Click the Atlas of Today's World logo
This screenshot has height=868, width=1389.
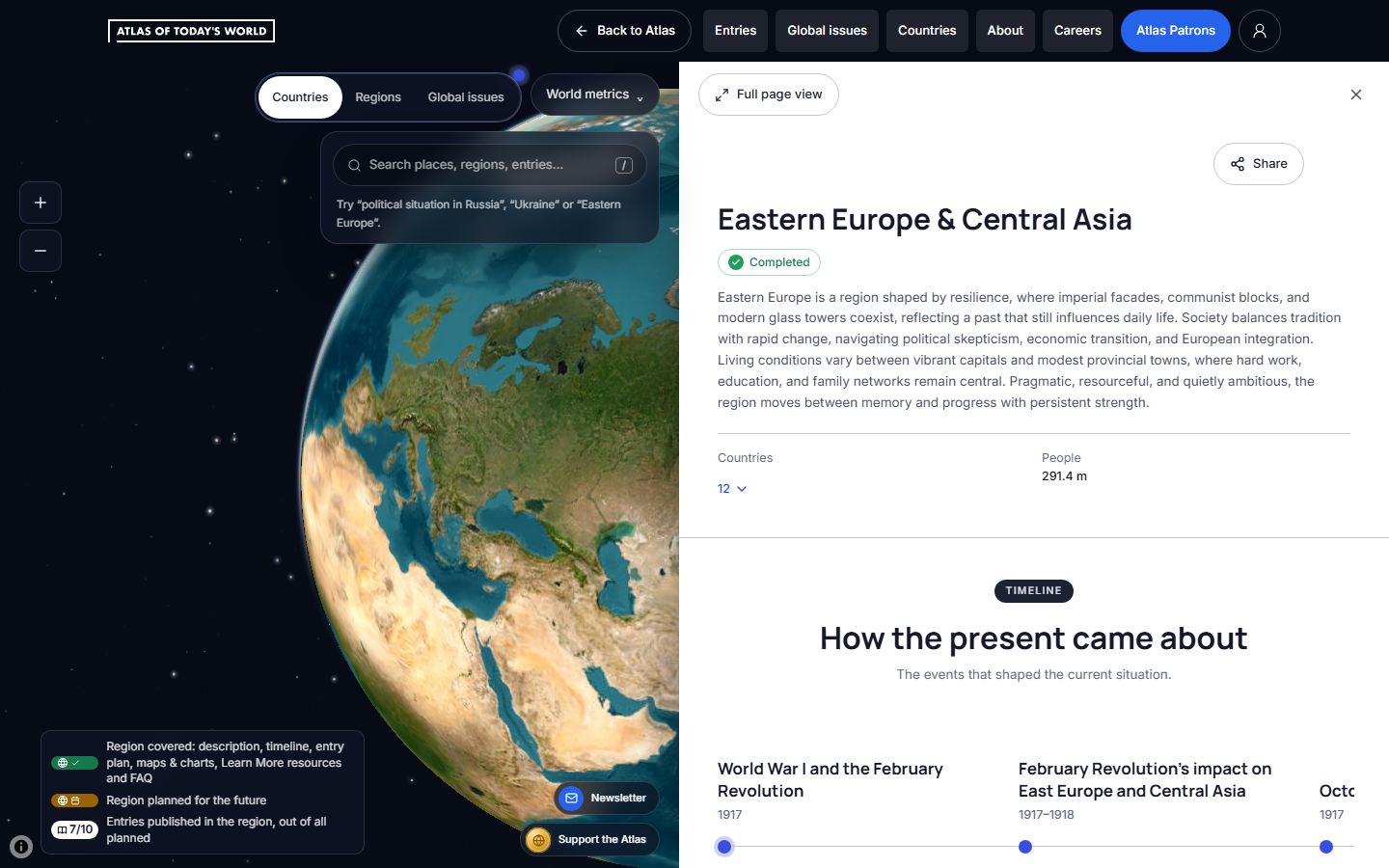coord(191,31)
